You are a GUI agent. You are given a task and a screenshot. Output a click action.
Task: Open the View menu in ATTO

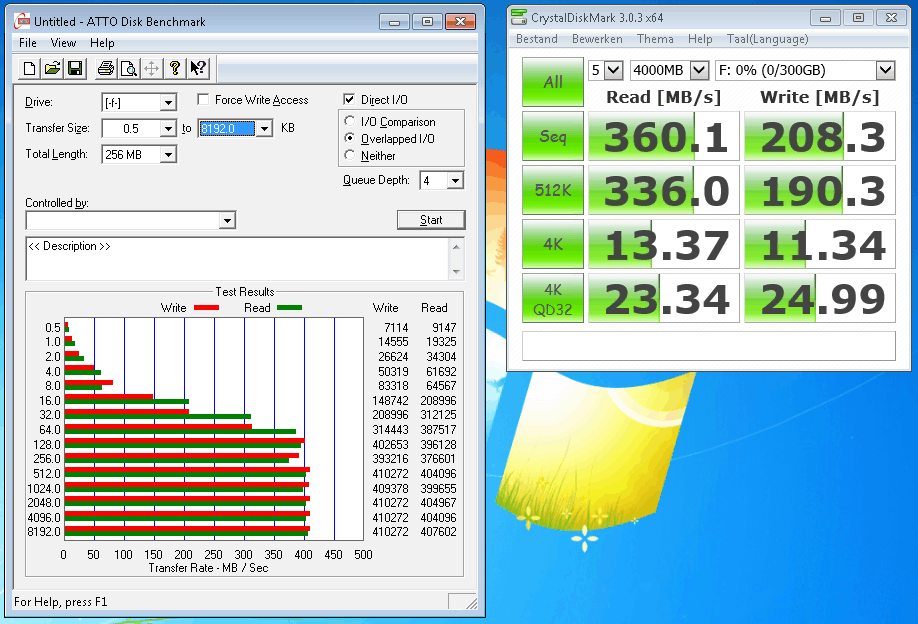click(64, 43)
